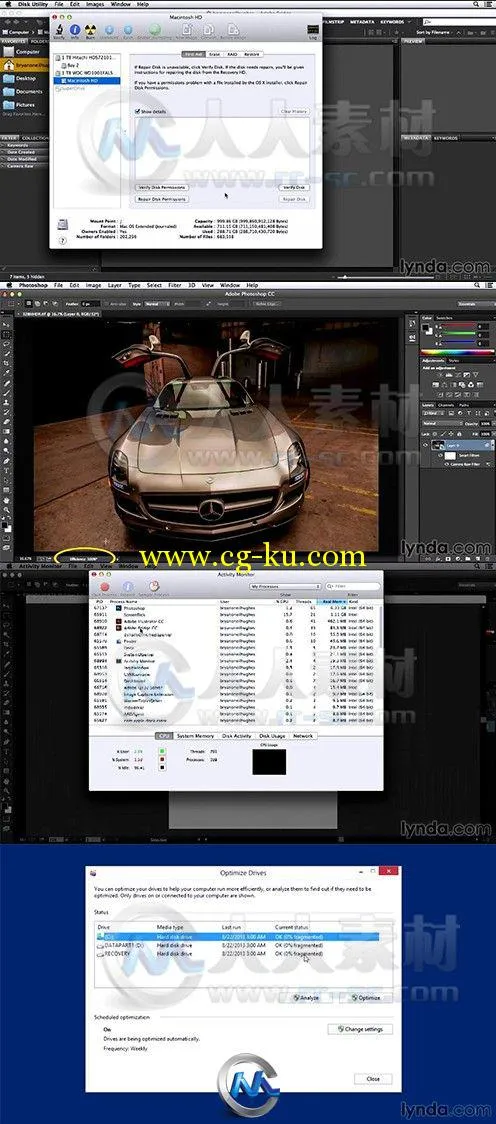Switch to Disk Activity tab in Activity Monitor
The height and width of the screenshot is (1124, 496).
coord(237,736)
